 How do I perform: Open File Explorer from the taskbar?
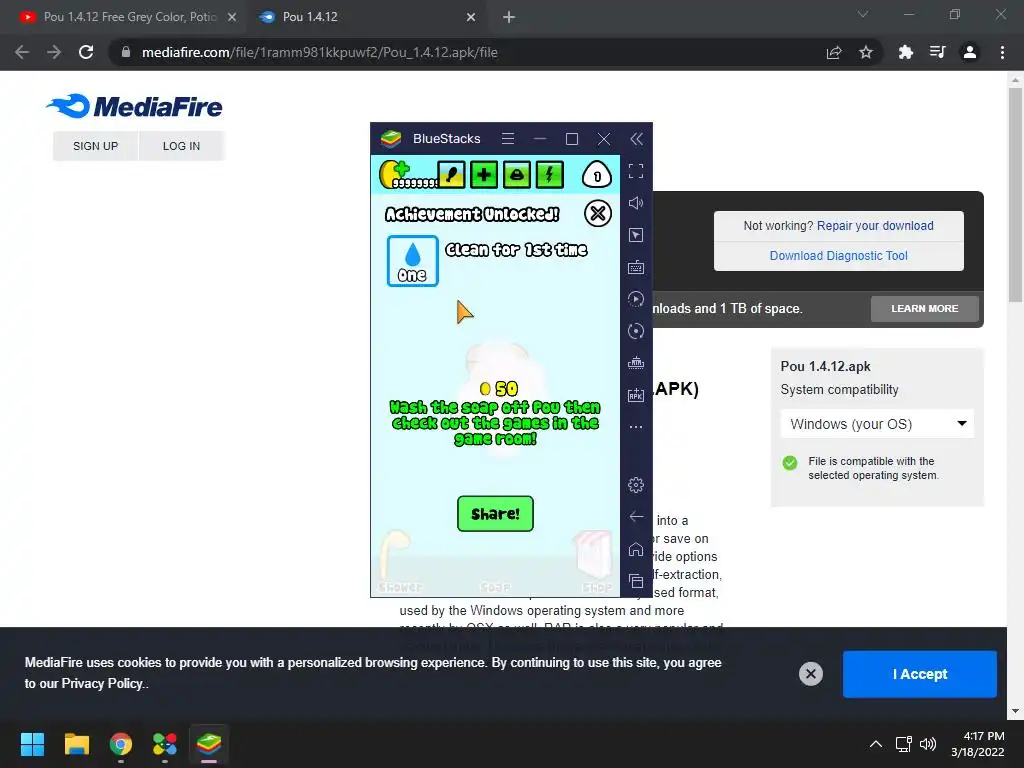(76, 744)
